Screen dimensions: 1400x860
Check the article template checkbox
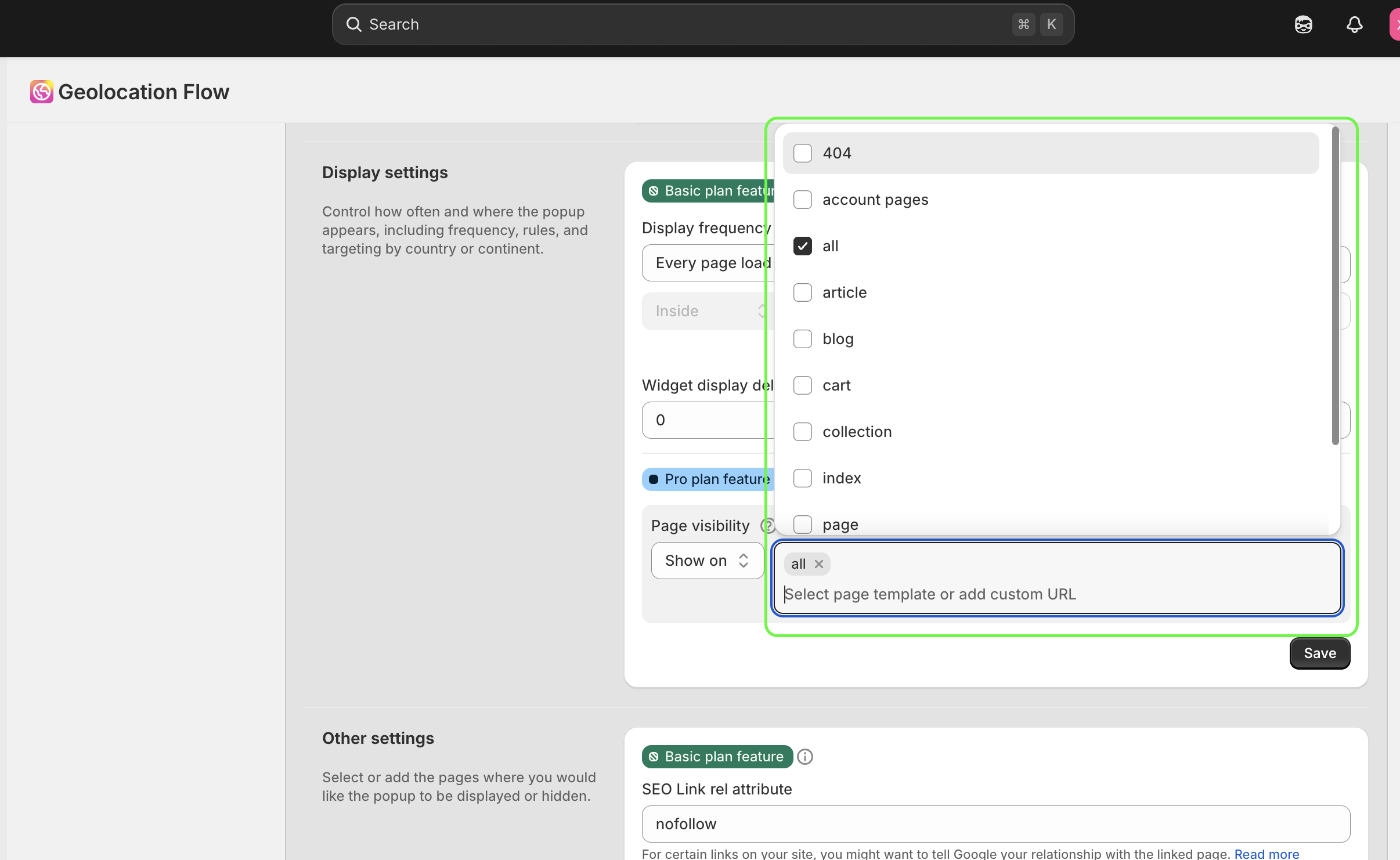803,292
